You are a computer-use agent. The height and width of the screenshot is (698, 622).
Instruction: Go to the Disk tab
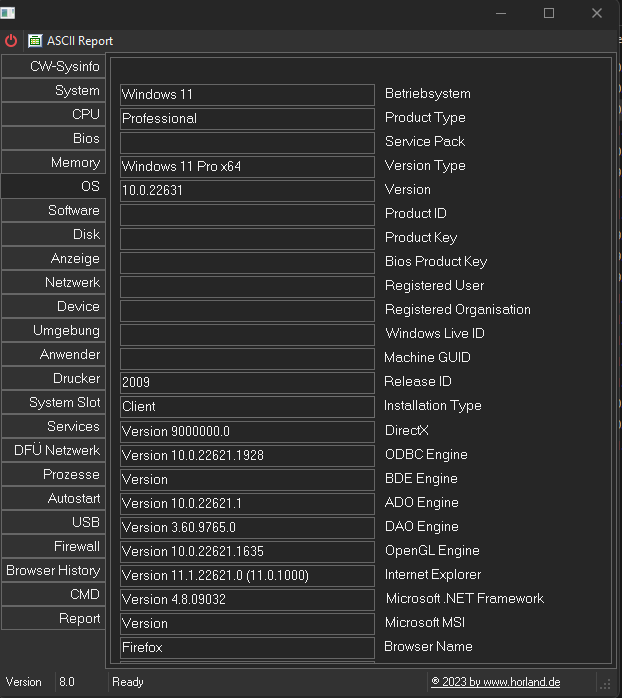[53, 234]
